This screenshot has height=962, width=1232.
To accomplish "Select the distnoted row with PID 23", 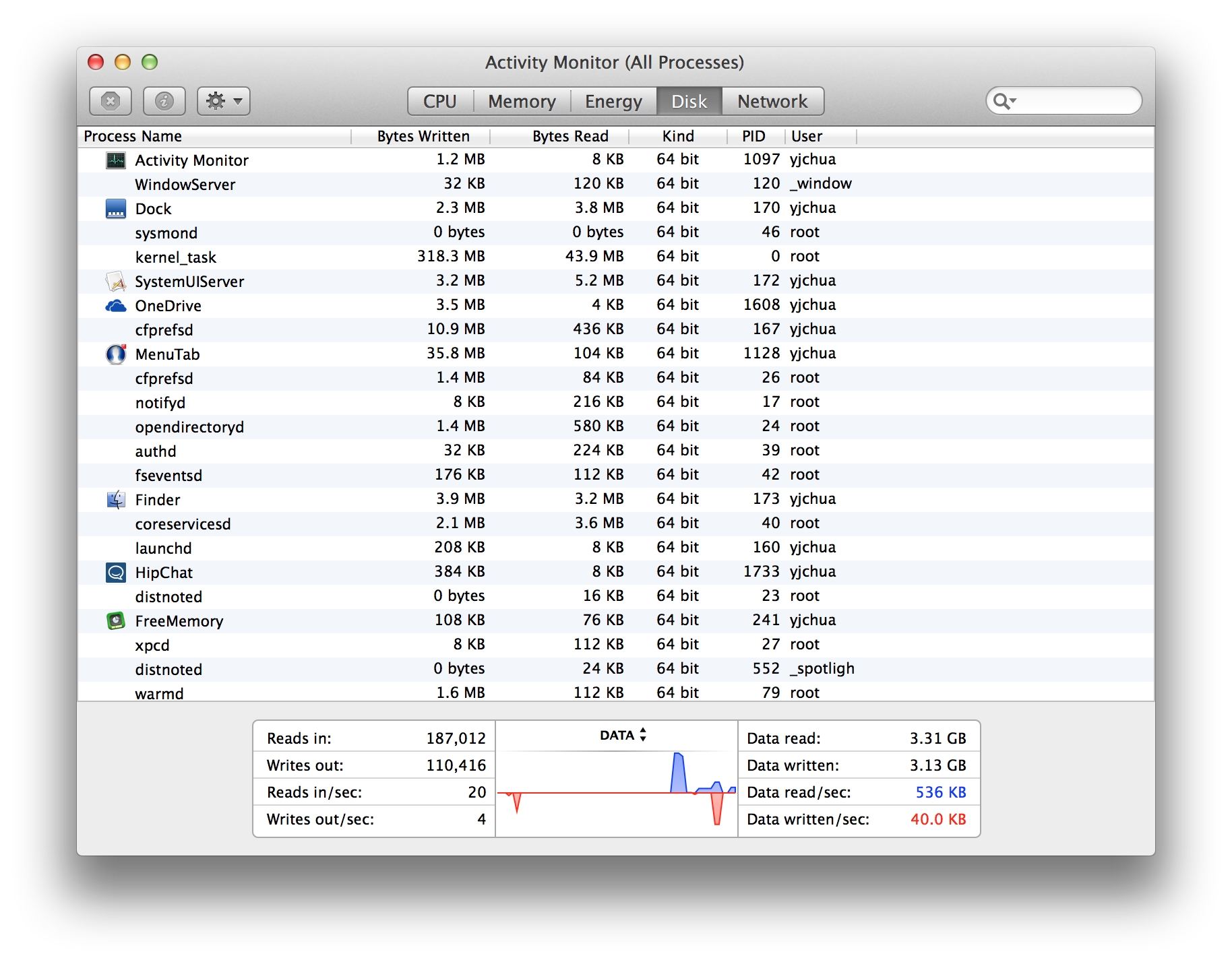I will [x=616, y=597].
